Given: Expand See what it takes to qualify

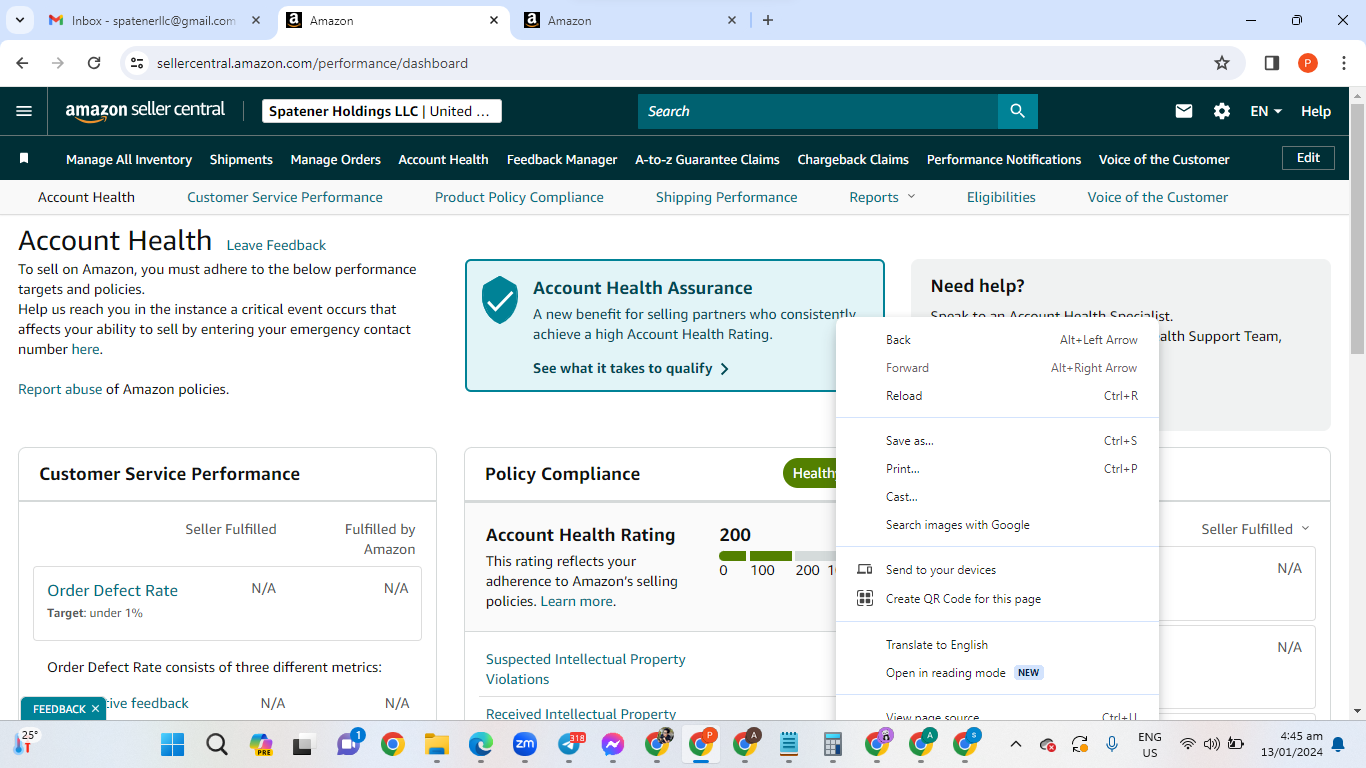Looking at the screenshot, I should click(631, 368).
